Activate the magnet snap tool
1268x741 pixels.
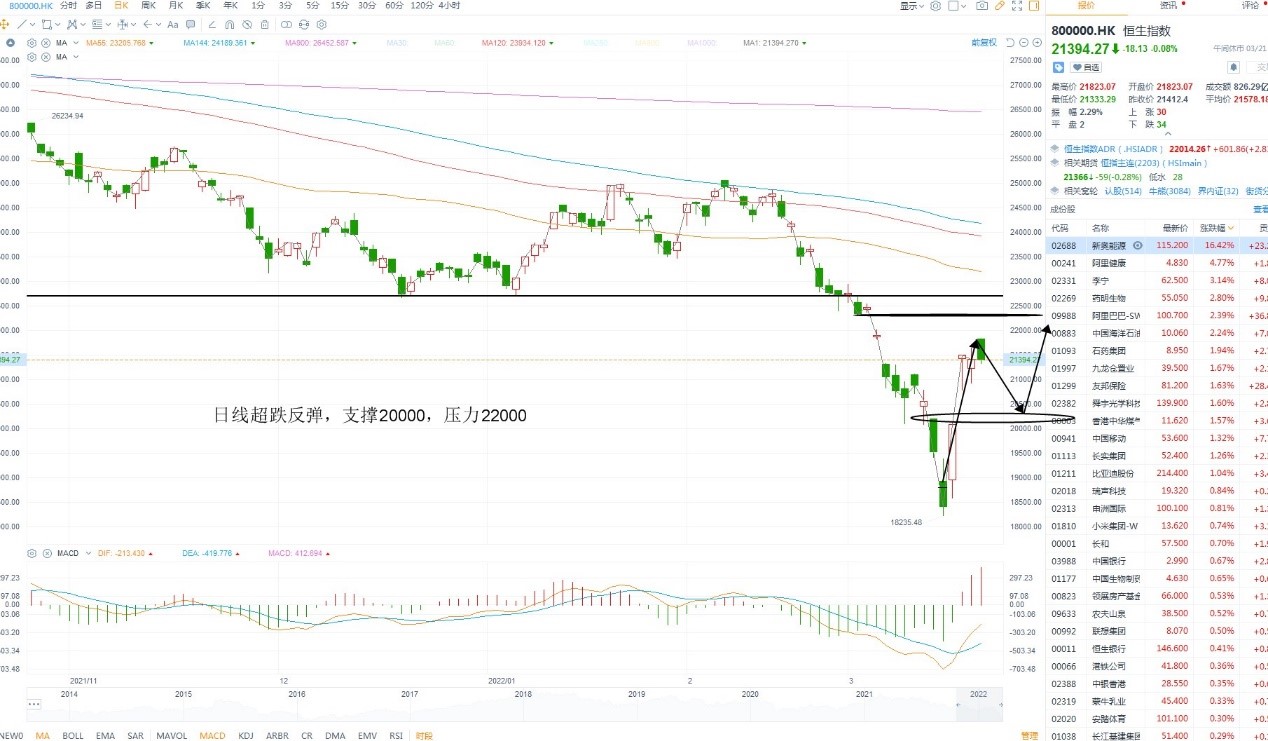tap(229, 24)
